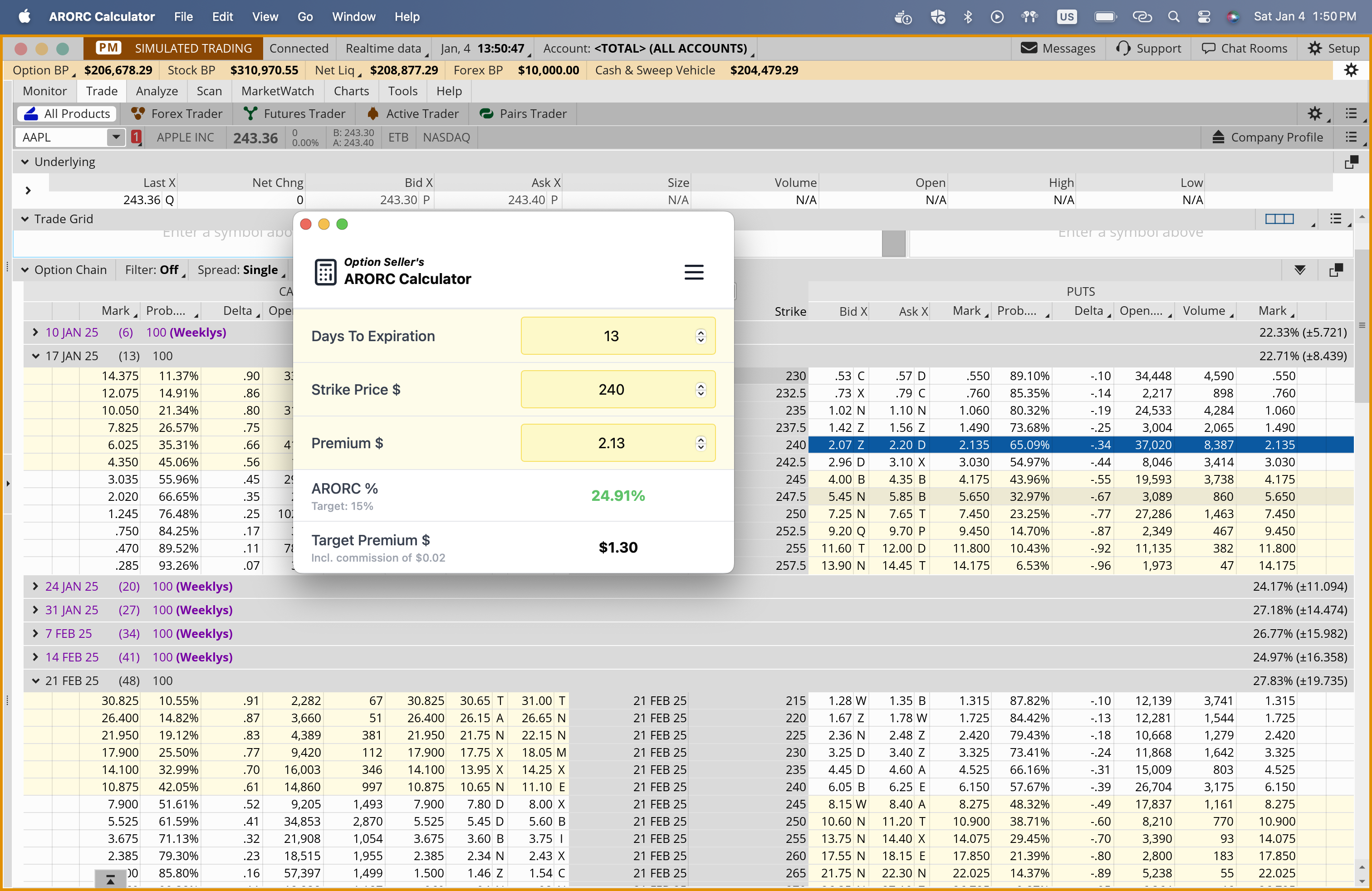Collapse the 21 FEB 25 expiration
The width and height of the screenshot is (1372, 891).
35,681
